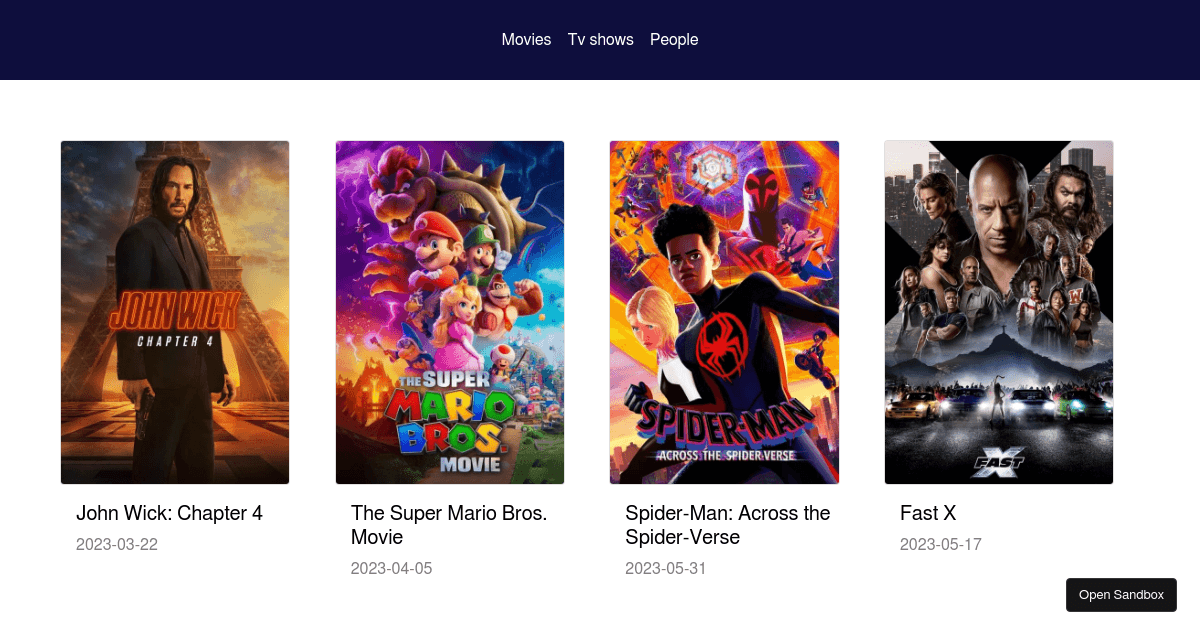Click release date 2023-03-22

(x=117, y=545)
